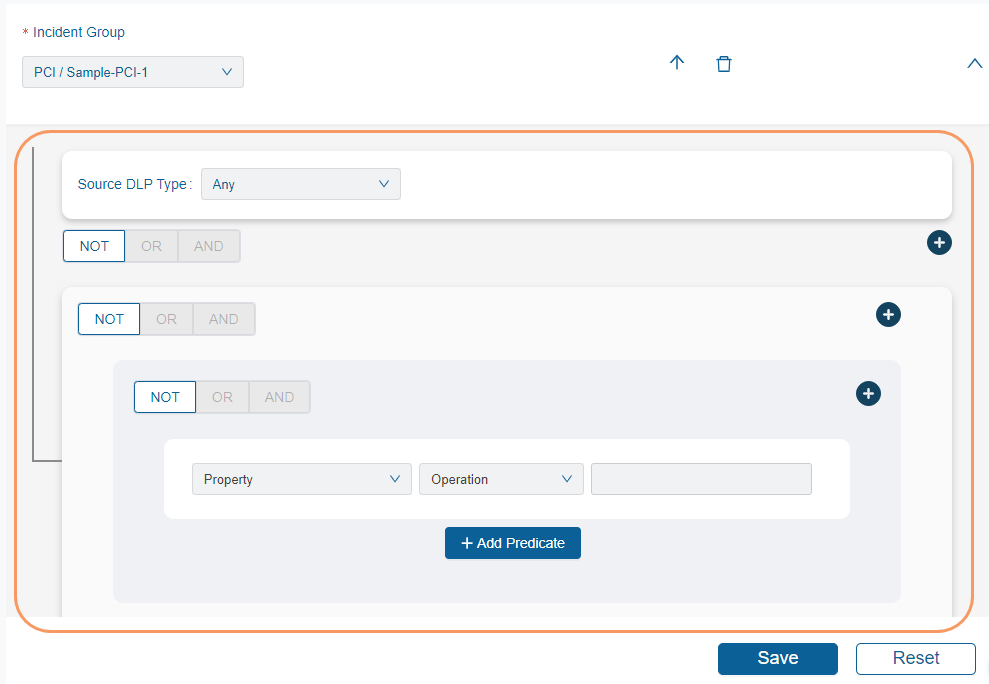Expand the Property dropdown

click(301, 479)
